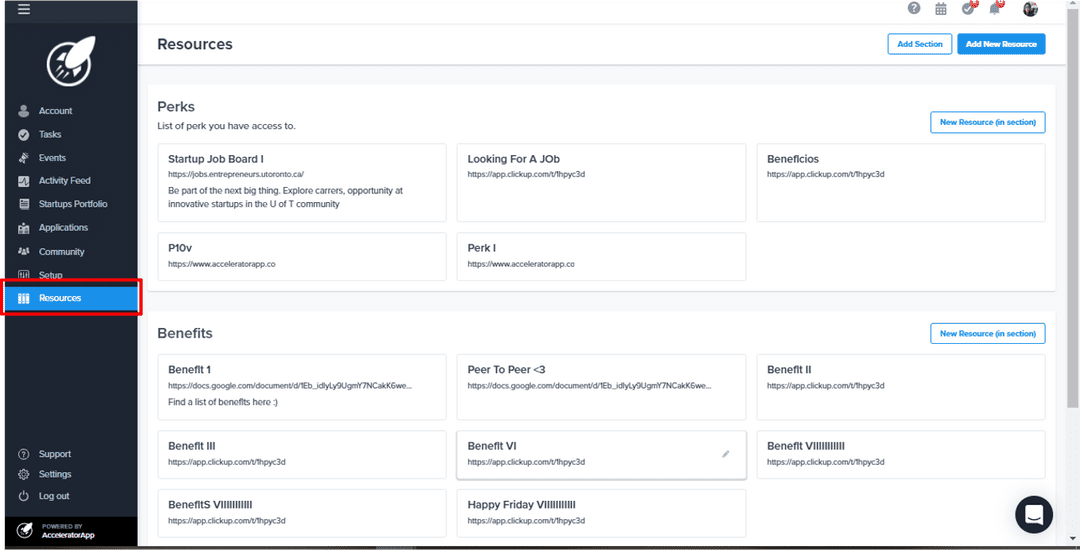Open bell notifications icon
1080x550 pixels.
[x=994, y=9]
